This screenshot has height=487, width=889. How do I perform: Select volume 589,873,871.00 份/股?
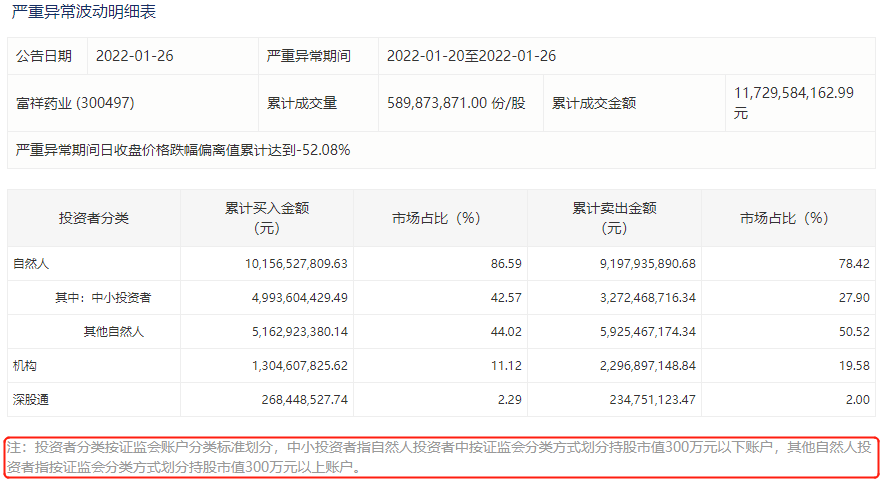click(456, 103)
